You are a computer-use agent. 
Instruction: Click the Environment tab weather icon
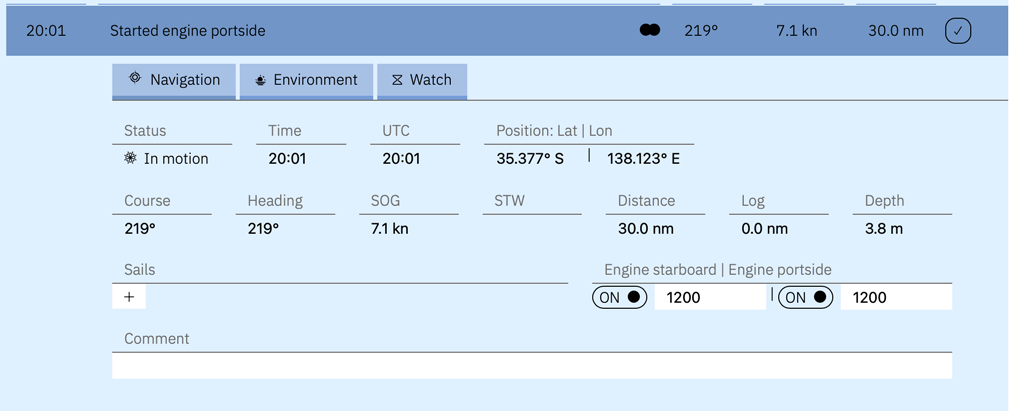click(260, 80)
